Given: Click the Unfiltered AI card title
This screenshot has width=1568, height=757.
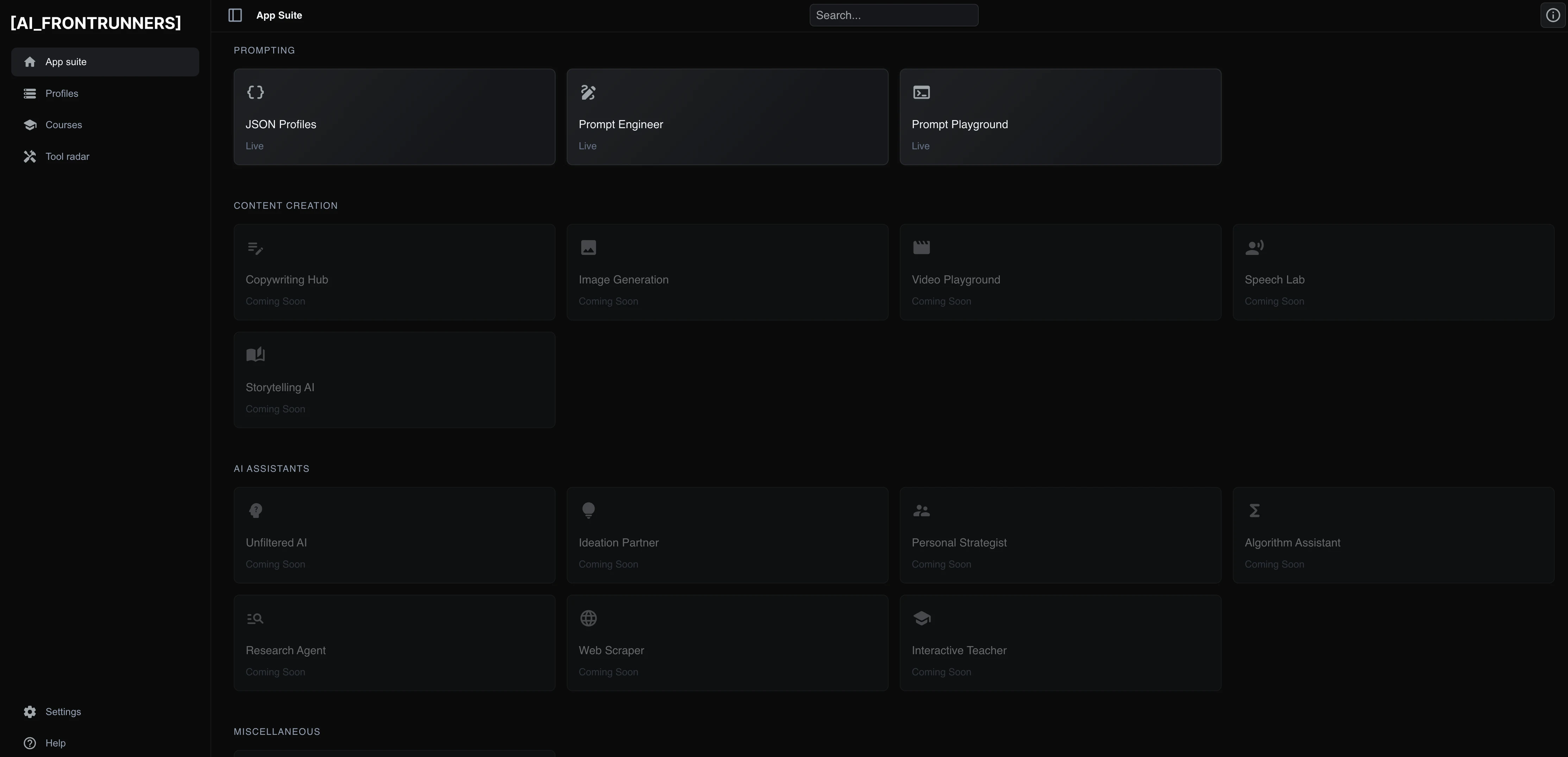Looking at the screenshot, I should pyautogui.click(x=276, y=543).
